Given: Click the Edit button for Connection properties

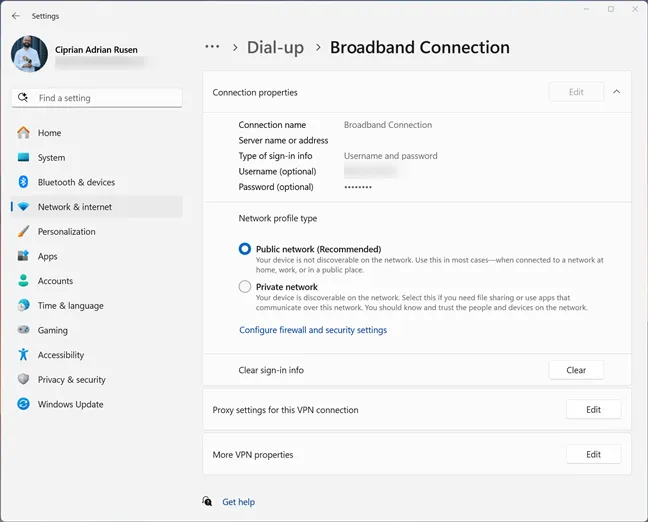Looking at the screenshot, I should 576,92.
